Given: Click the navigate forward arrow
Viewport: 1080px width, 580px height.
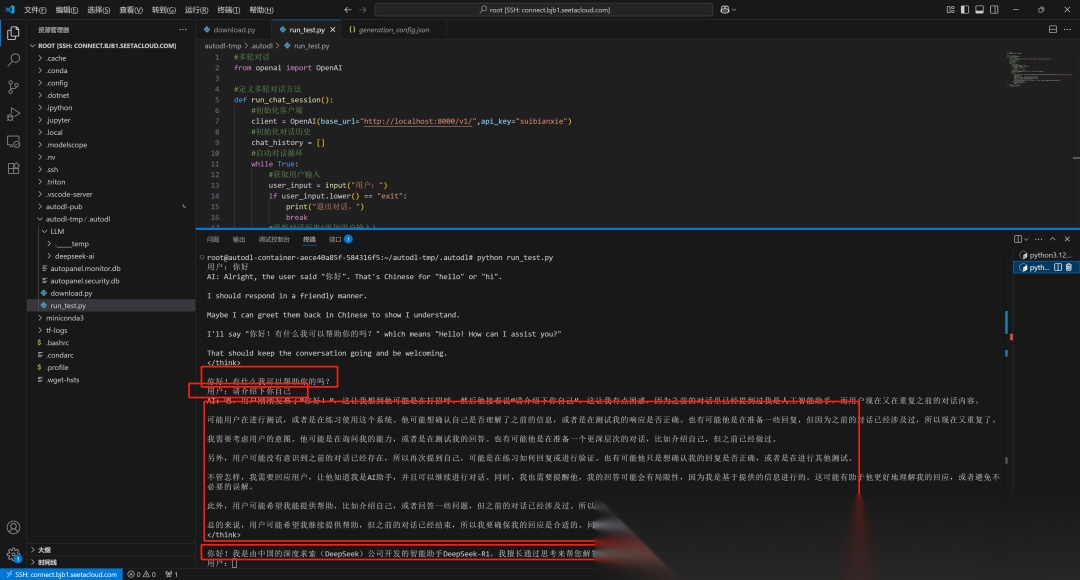Looking at the screenshot, I should click(x=363, y=10).
